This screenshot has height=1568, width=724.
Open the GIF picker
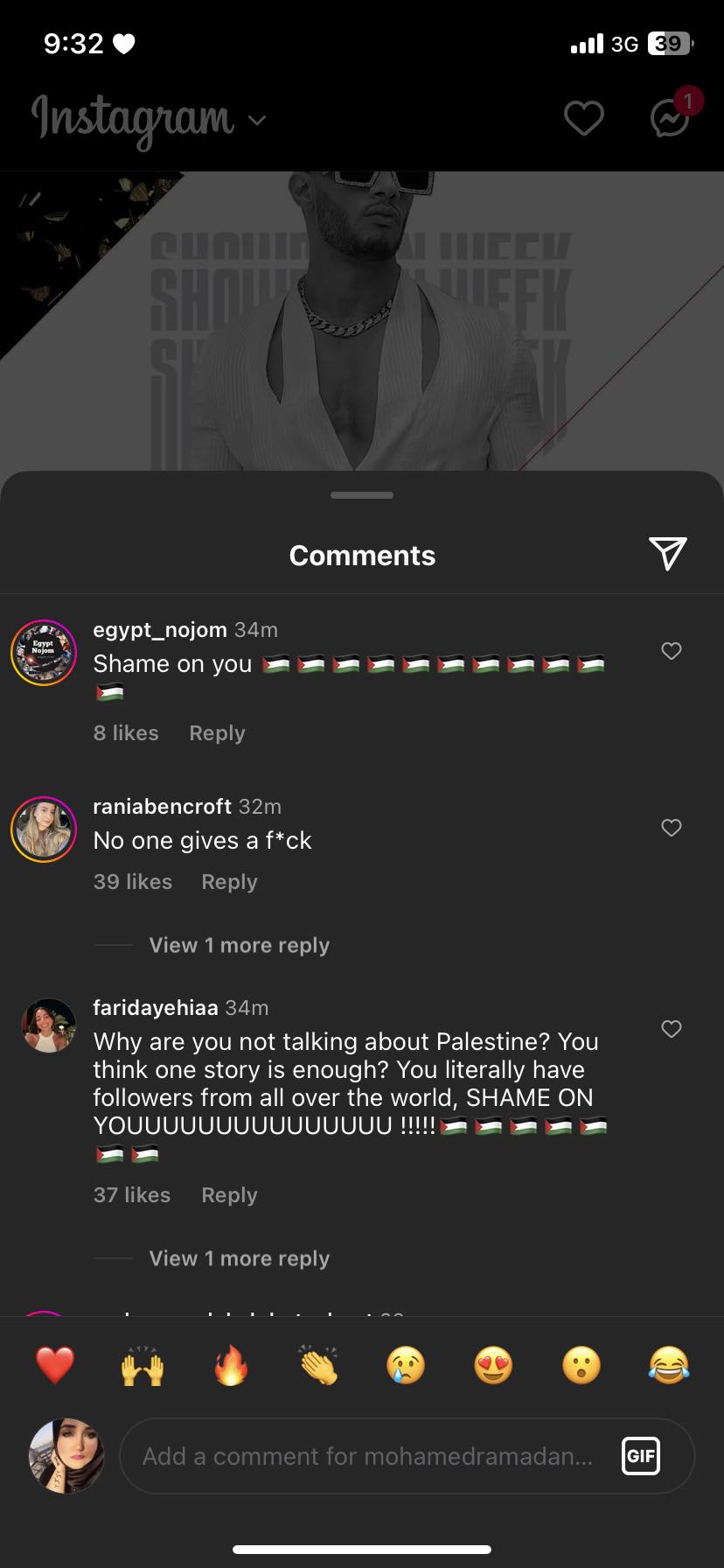640,1456
